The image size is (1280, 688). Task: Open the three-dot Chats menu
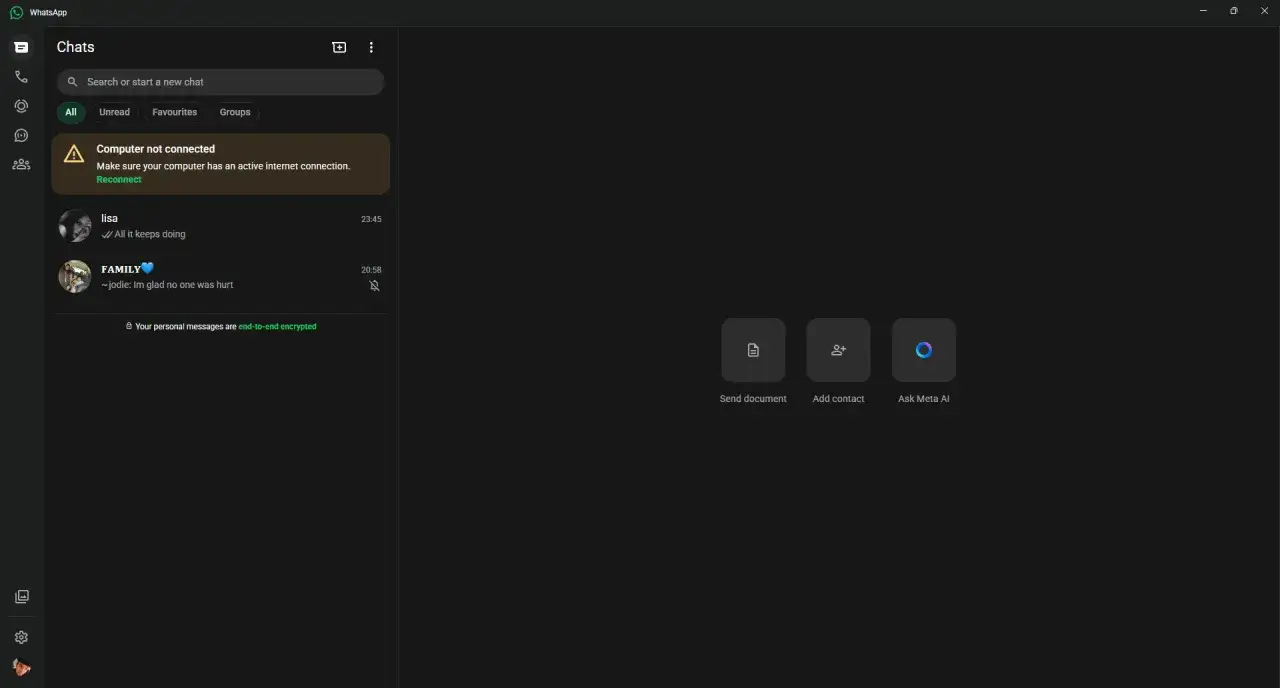[371, 47]
